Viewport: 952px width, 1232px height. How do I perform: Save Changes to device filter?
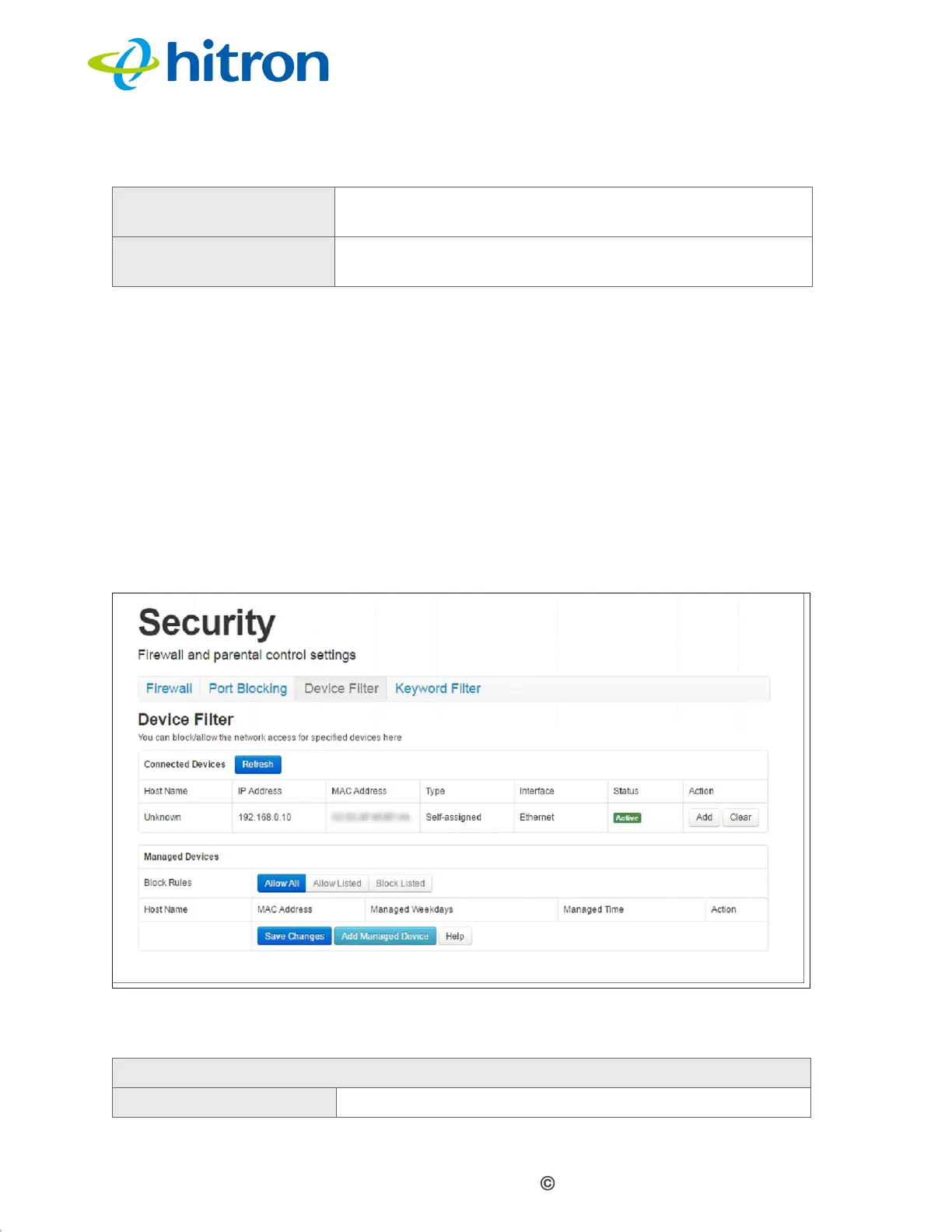click(x=294, y=936)
